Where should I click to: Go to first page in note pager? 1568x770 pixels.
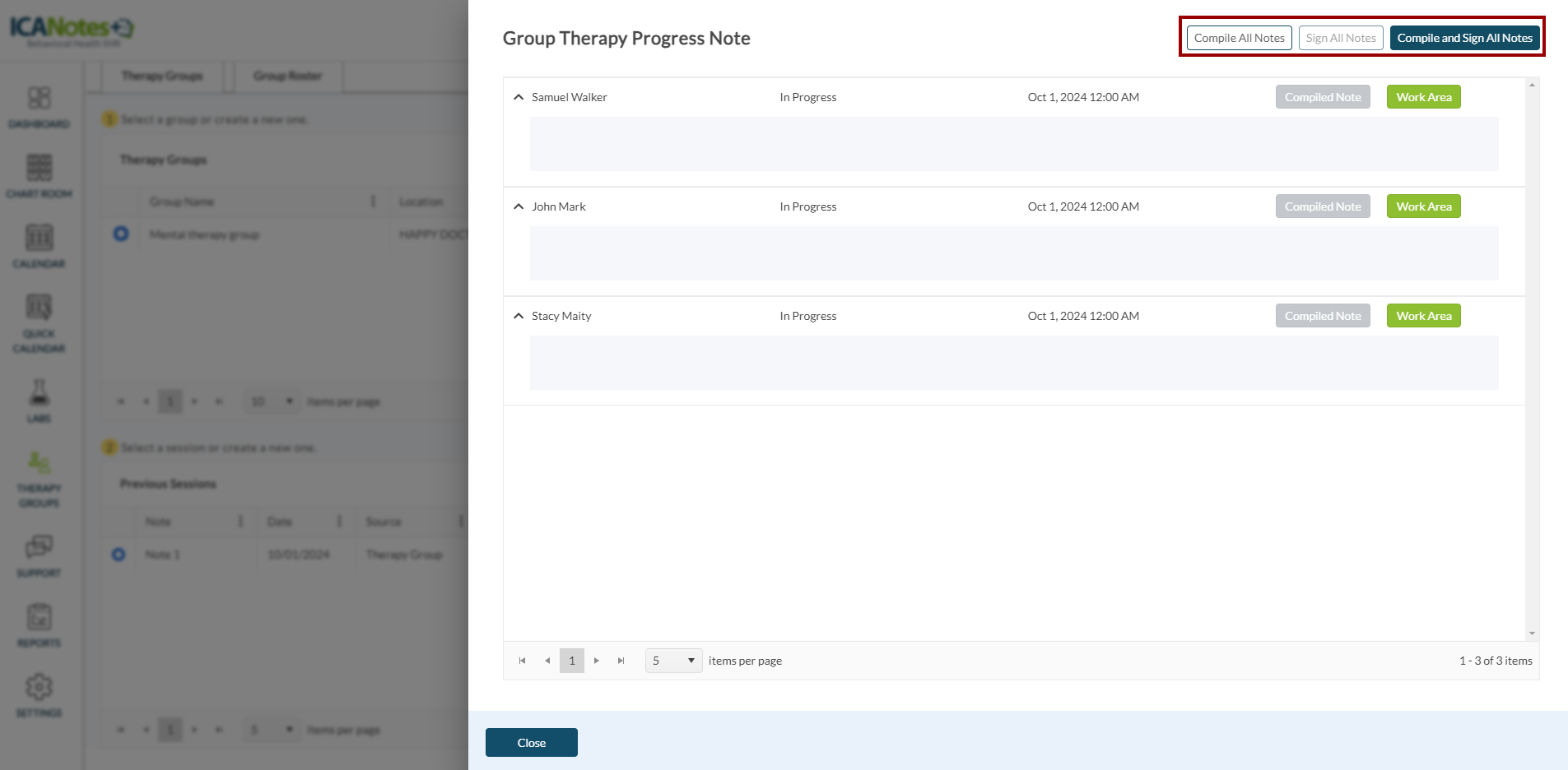[x=522, y=661]
